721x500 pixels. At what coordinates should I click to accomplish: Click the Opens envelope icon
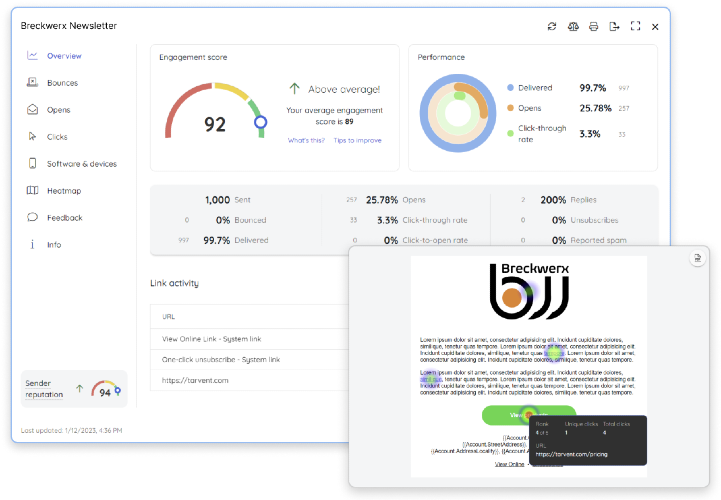[32, 109]
